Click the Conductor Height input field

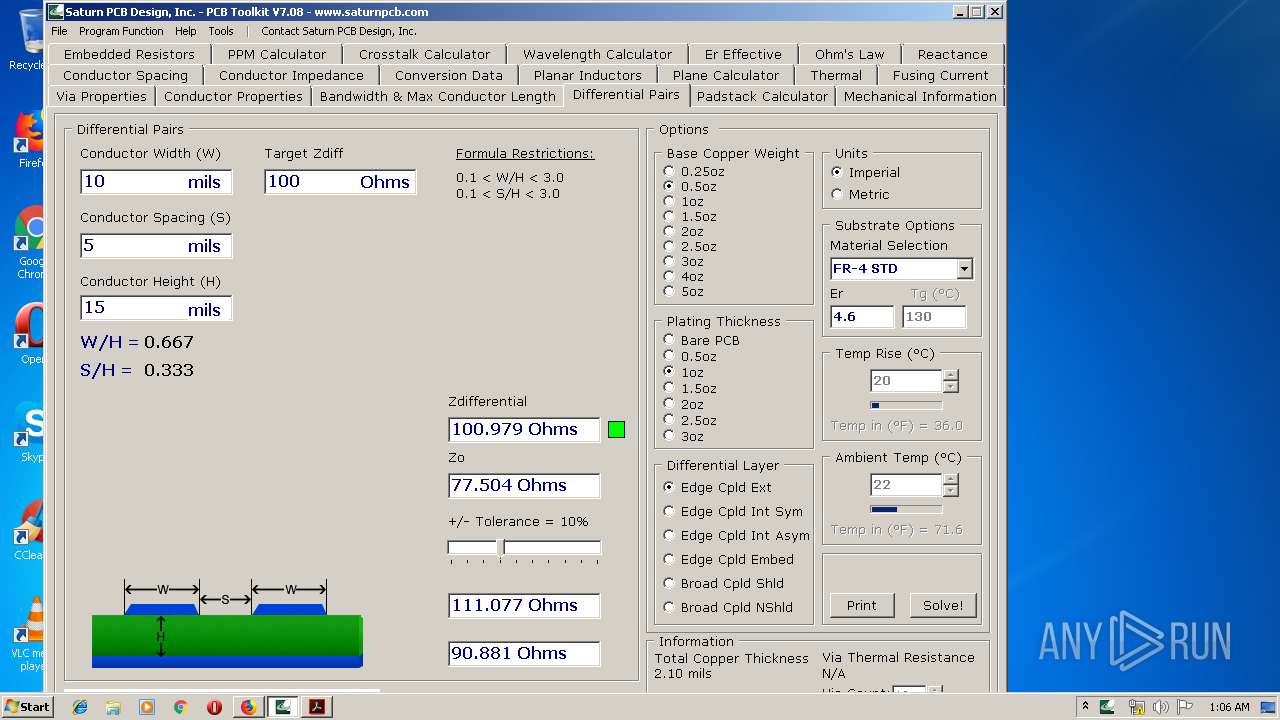[156, 308]
